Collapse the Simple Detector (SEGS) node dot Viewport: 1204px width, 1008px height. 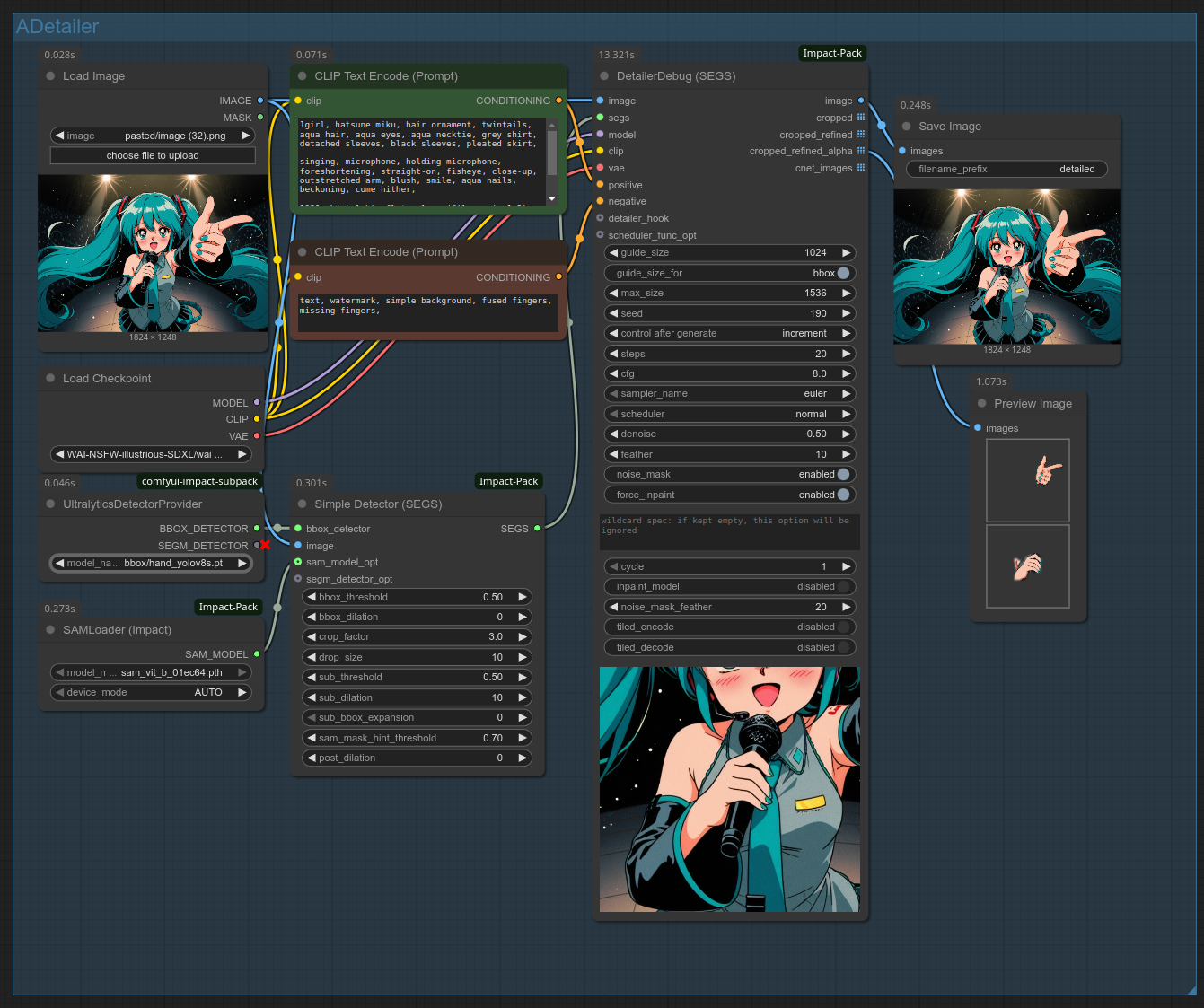pos(303,504)
